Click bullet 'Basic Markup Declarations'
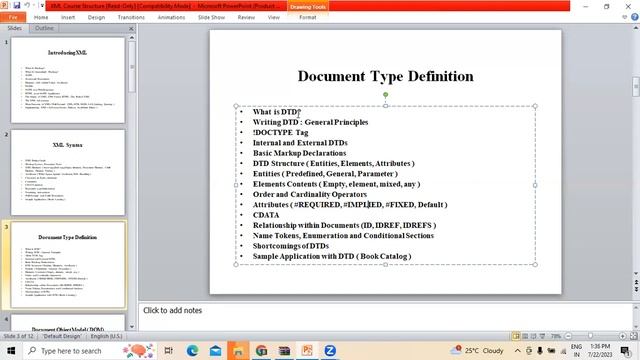Screen dimensions: 640x360 [299, 153]
